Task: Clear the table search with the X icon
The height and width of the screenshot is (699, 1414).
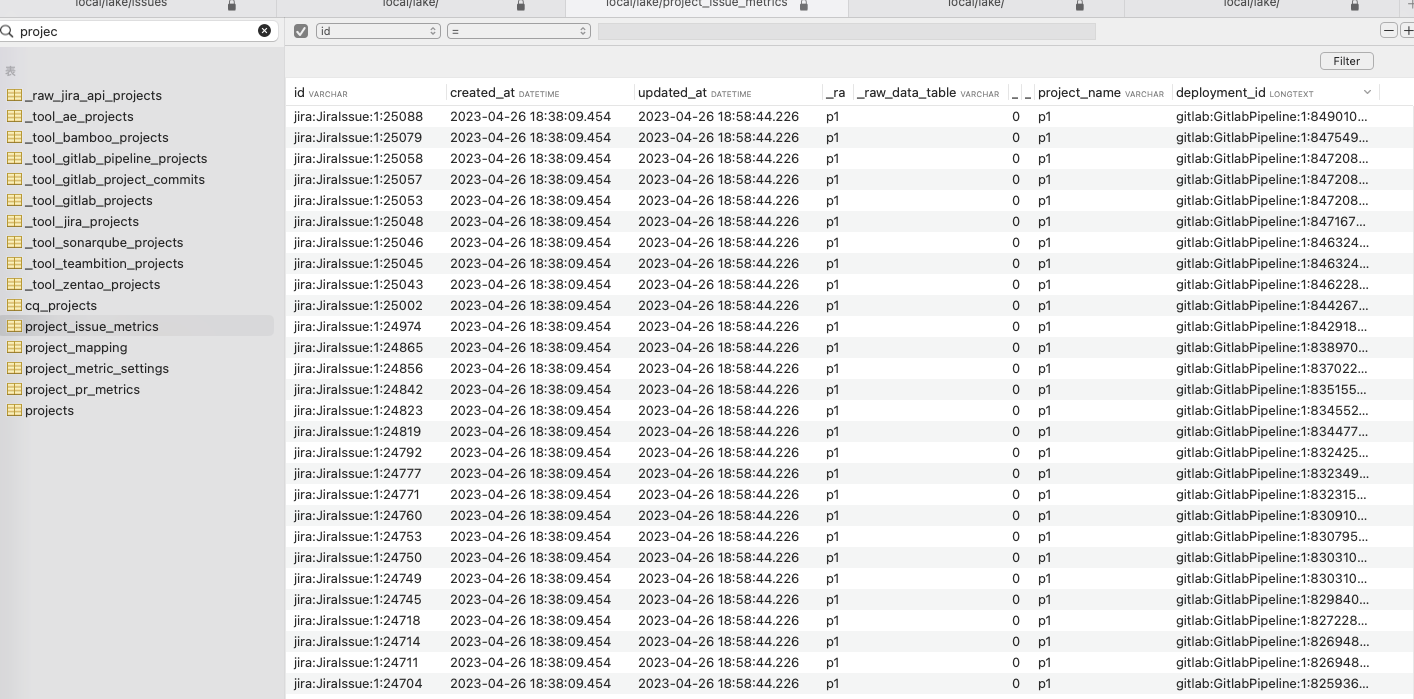Action: 264,31
